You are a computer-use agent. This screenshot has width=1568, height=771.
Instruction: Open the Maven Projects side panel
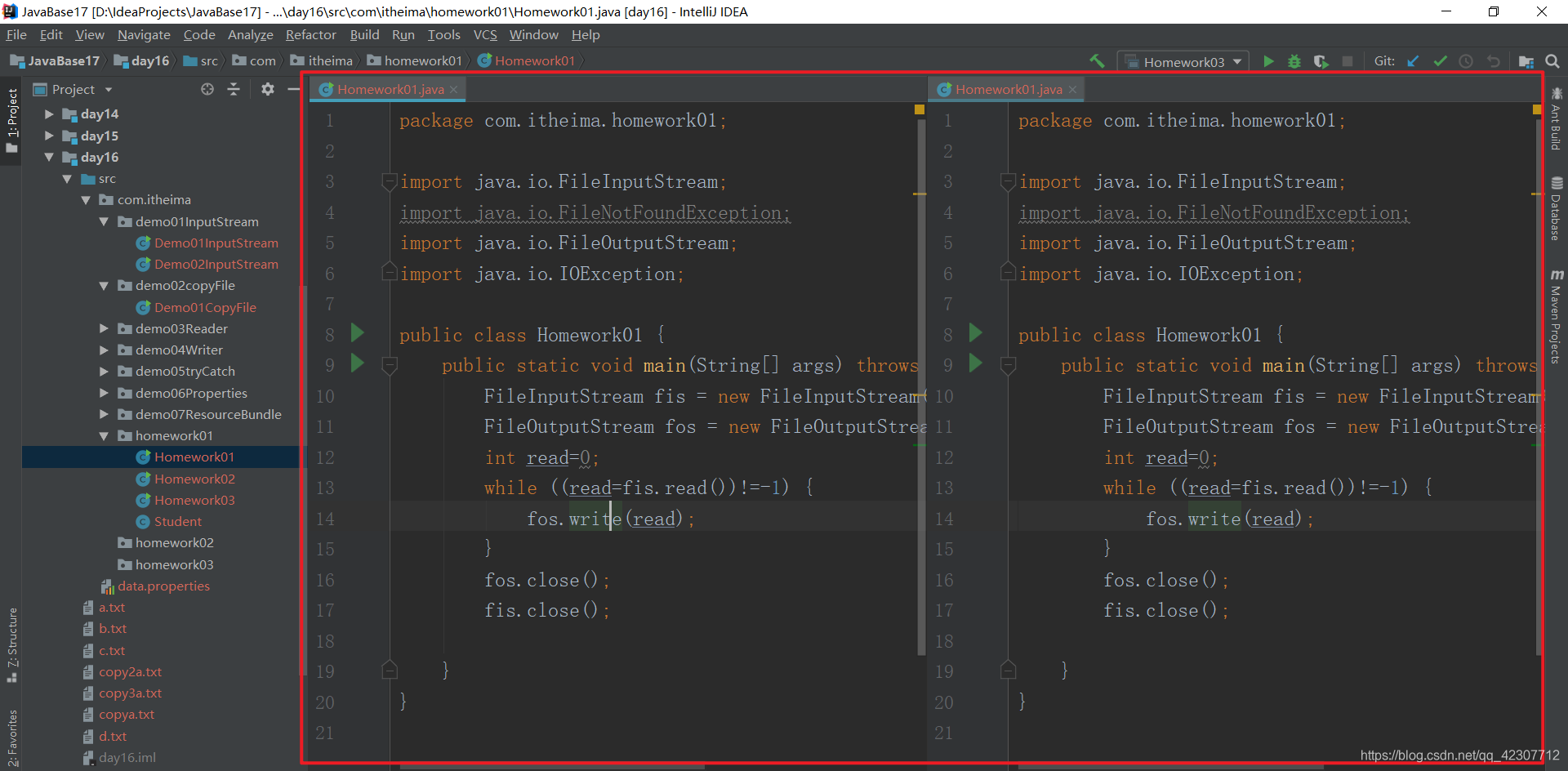(1557, 317)
